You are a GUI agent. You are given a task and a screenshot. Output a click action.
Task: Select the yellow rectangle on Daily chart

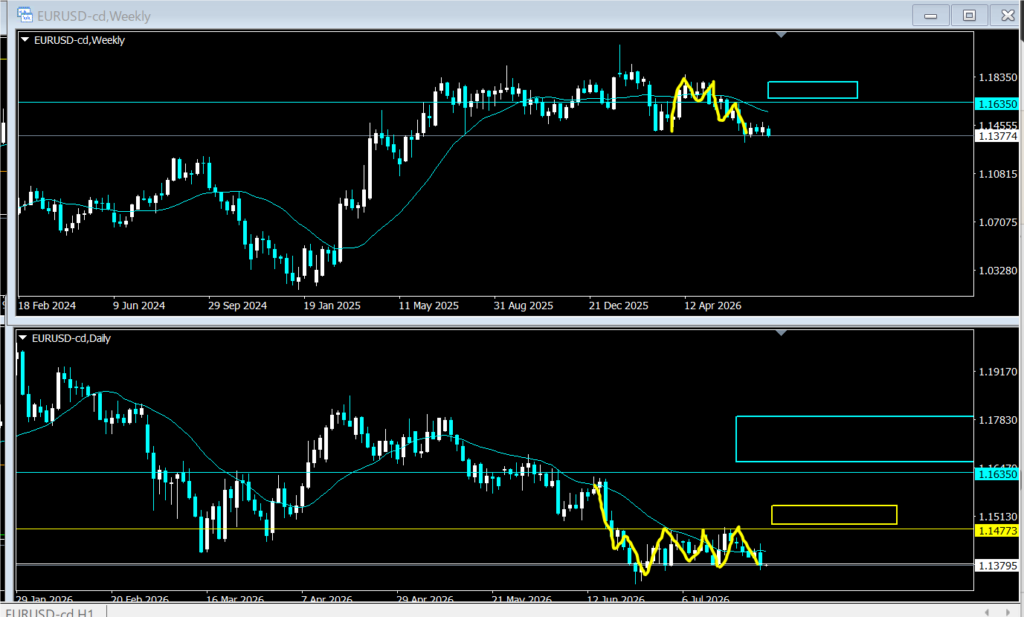834,514
